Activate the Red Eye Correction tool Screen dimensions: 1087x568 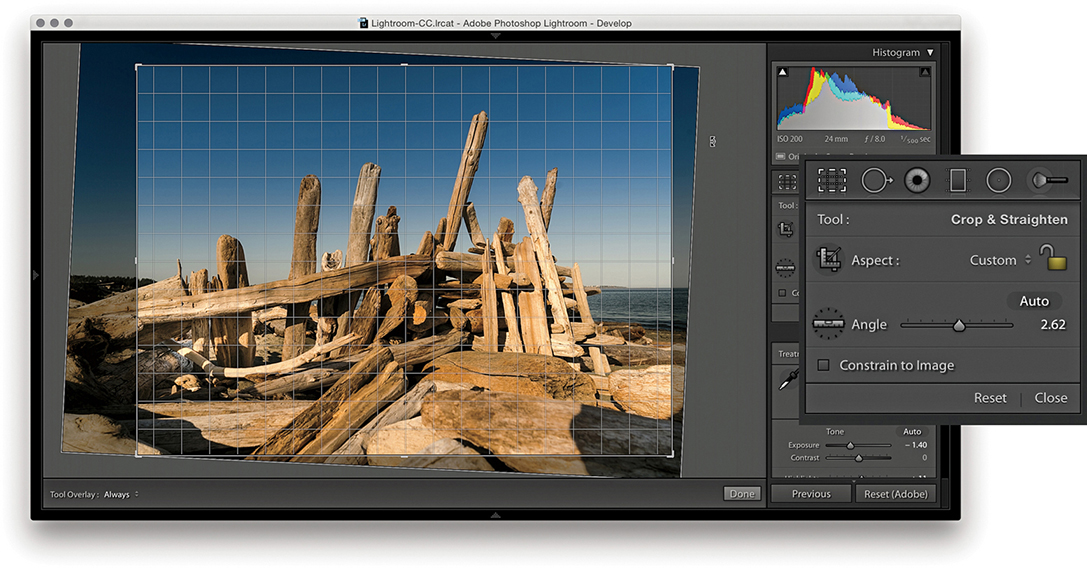pyautogui.click(x=917, y=180)
